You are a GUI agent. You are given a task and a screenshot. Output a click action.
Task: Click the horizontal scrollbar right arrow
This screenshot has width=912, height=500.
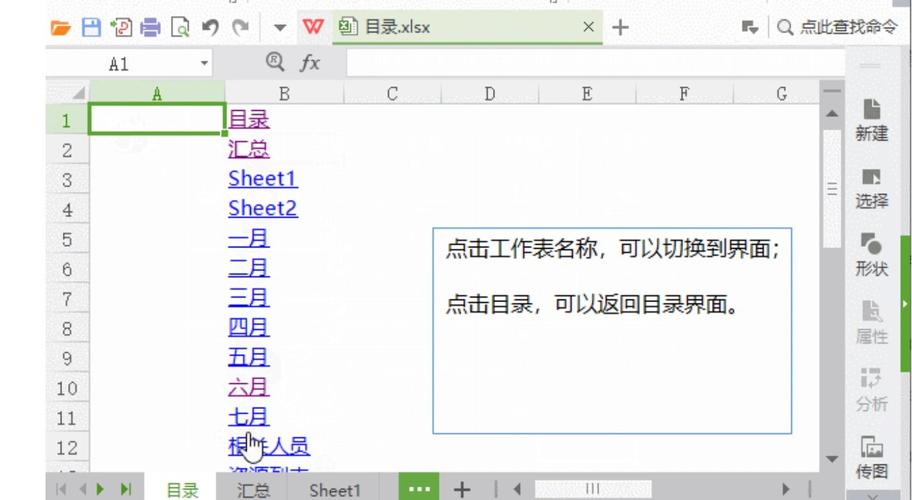click(x=786, y=489)
